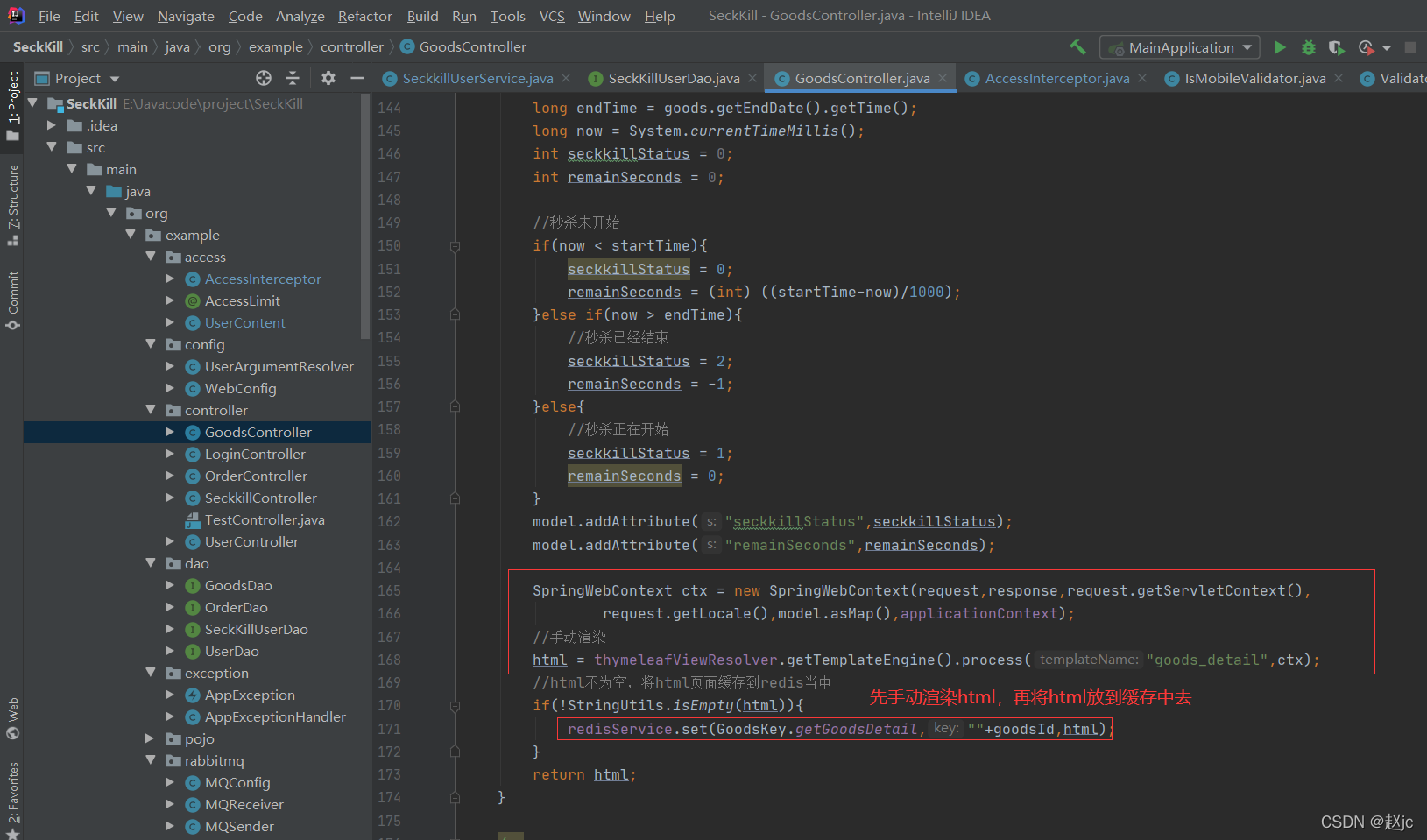The width and height of the screenshot is (1427, 840).
Task: Collapse the dao package
Action: 151,563
